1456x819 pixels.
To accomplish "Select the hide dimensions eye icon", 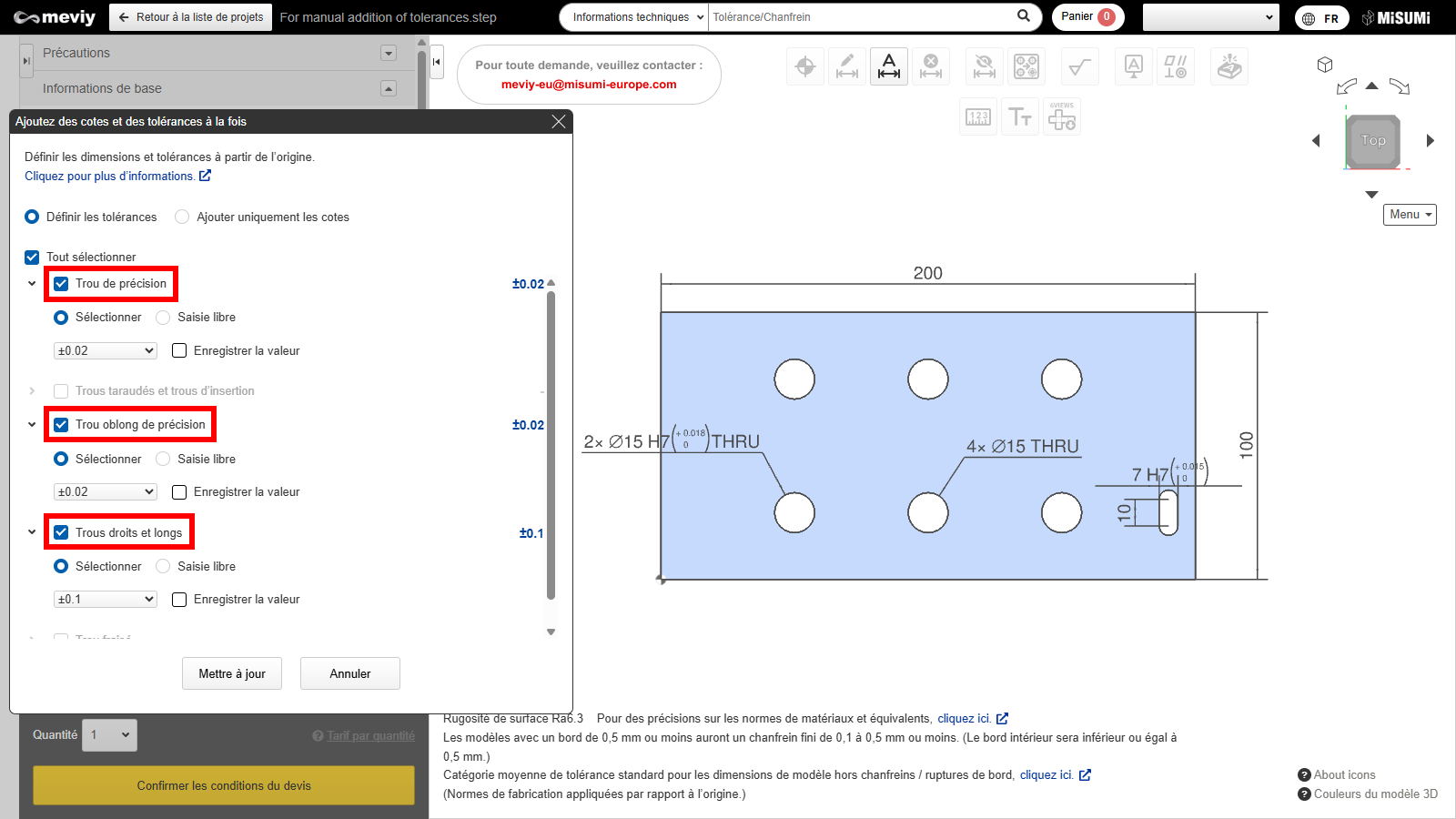I will pyautogui.click(x=984, y=66).
